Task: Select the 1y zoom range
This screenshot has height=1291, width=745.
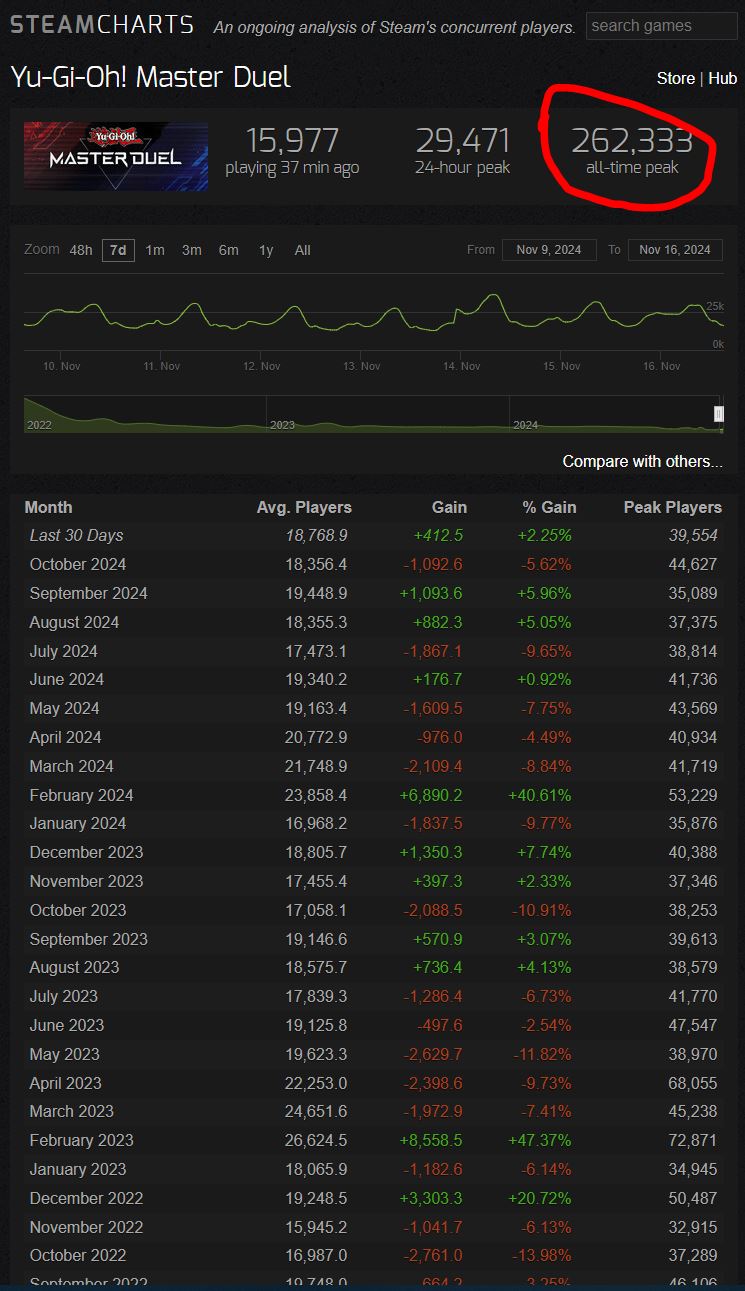Action: click(x=266, y=250)
